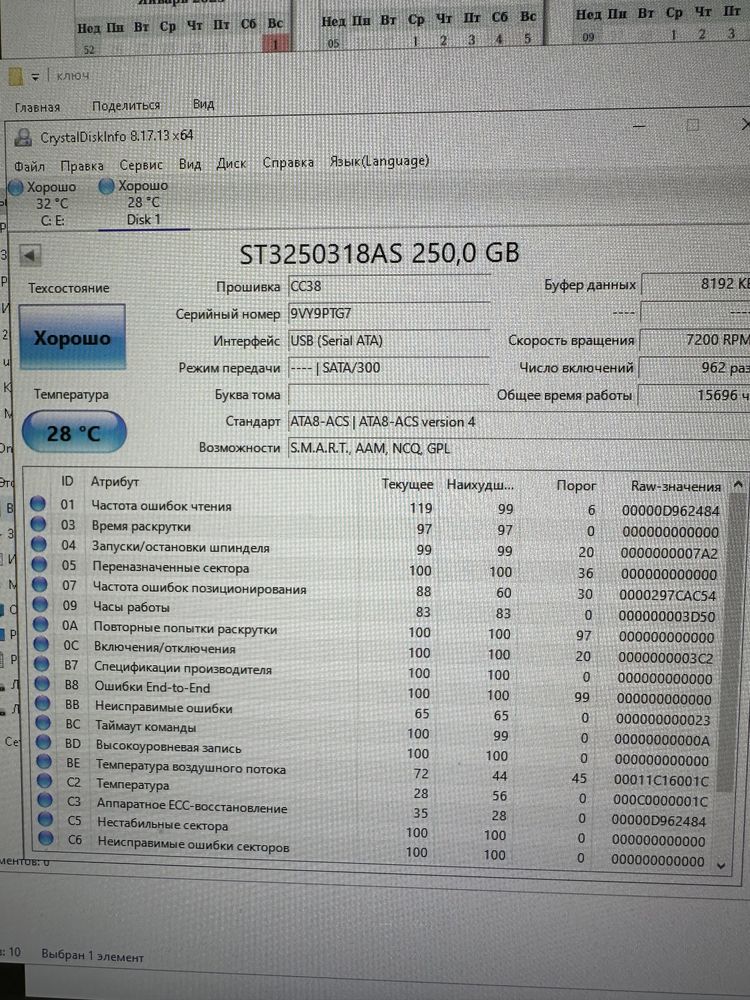Click the Порог column header
The height and width of the screenshot is (1000, 750).
(x=576, y=485)
